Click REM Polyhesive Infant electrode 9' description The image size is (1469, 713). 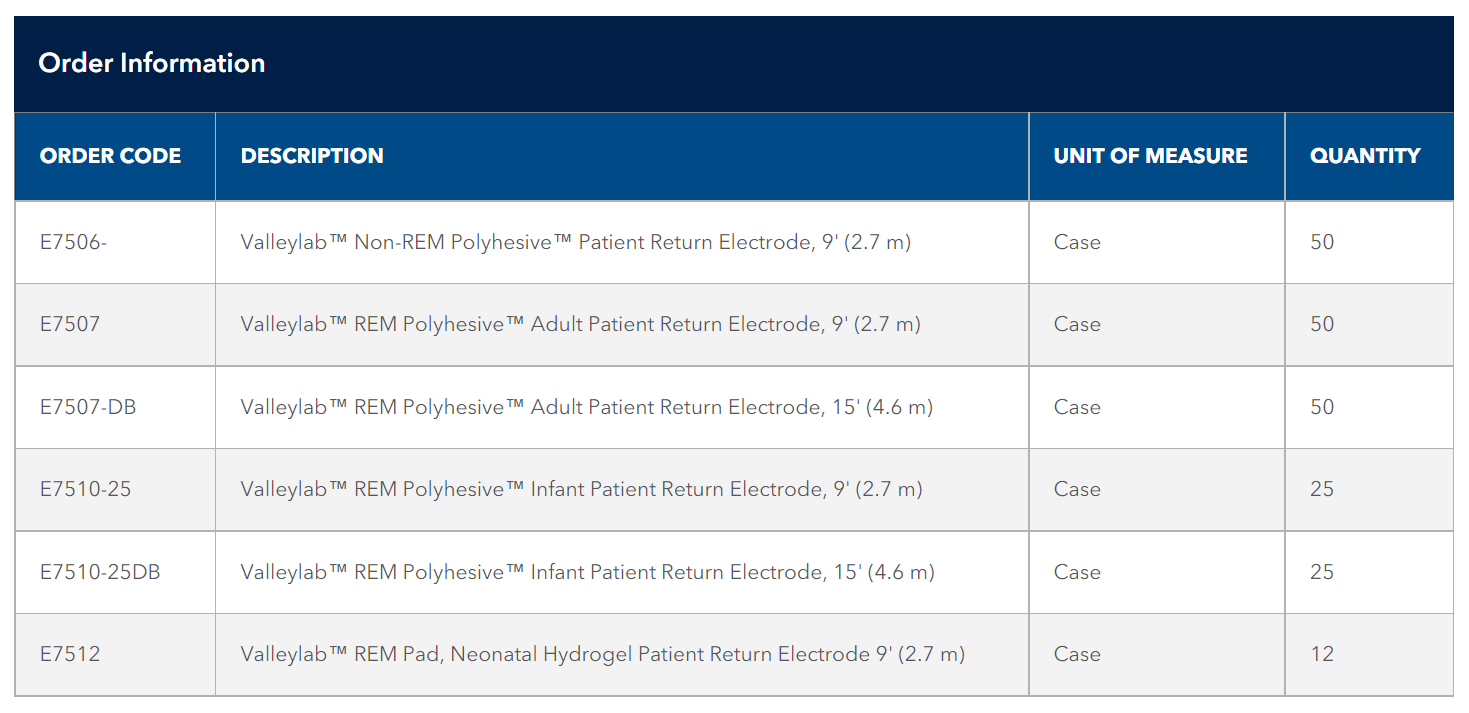click(x=582, y=489)
